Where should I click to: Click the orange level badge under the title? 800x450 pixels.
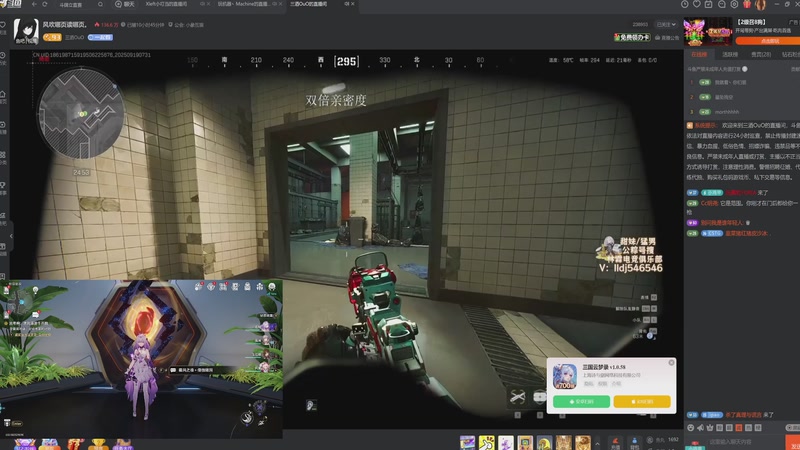click(x=52, y=37)
